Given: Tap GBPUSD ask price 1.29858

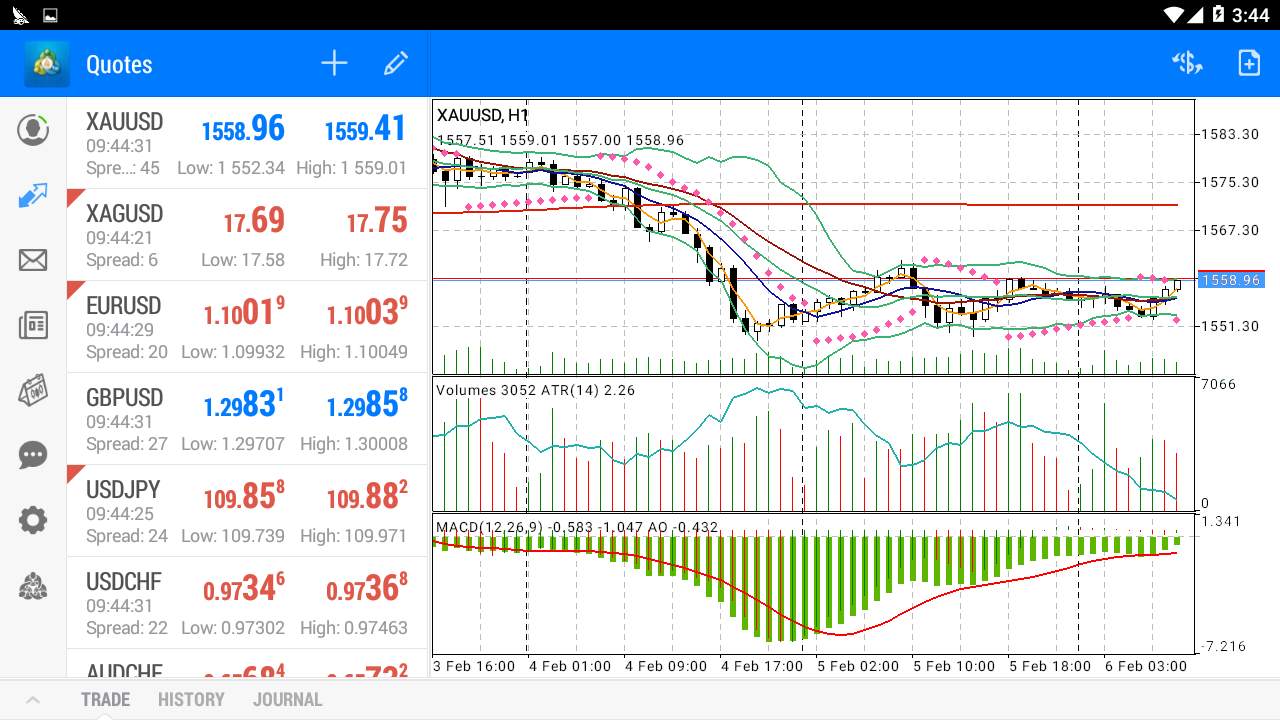Looking at the screenshot, I should tap(367, 404).
